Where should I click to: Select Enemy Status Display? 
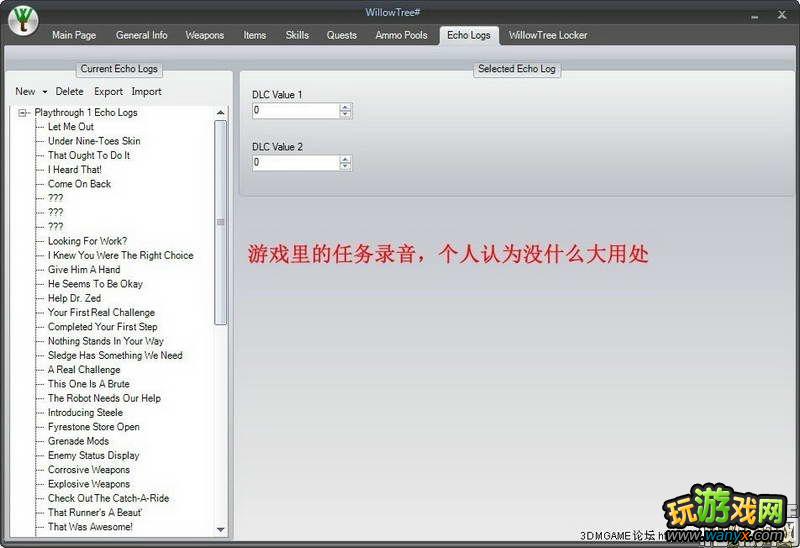tap(93, 455)
